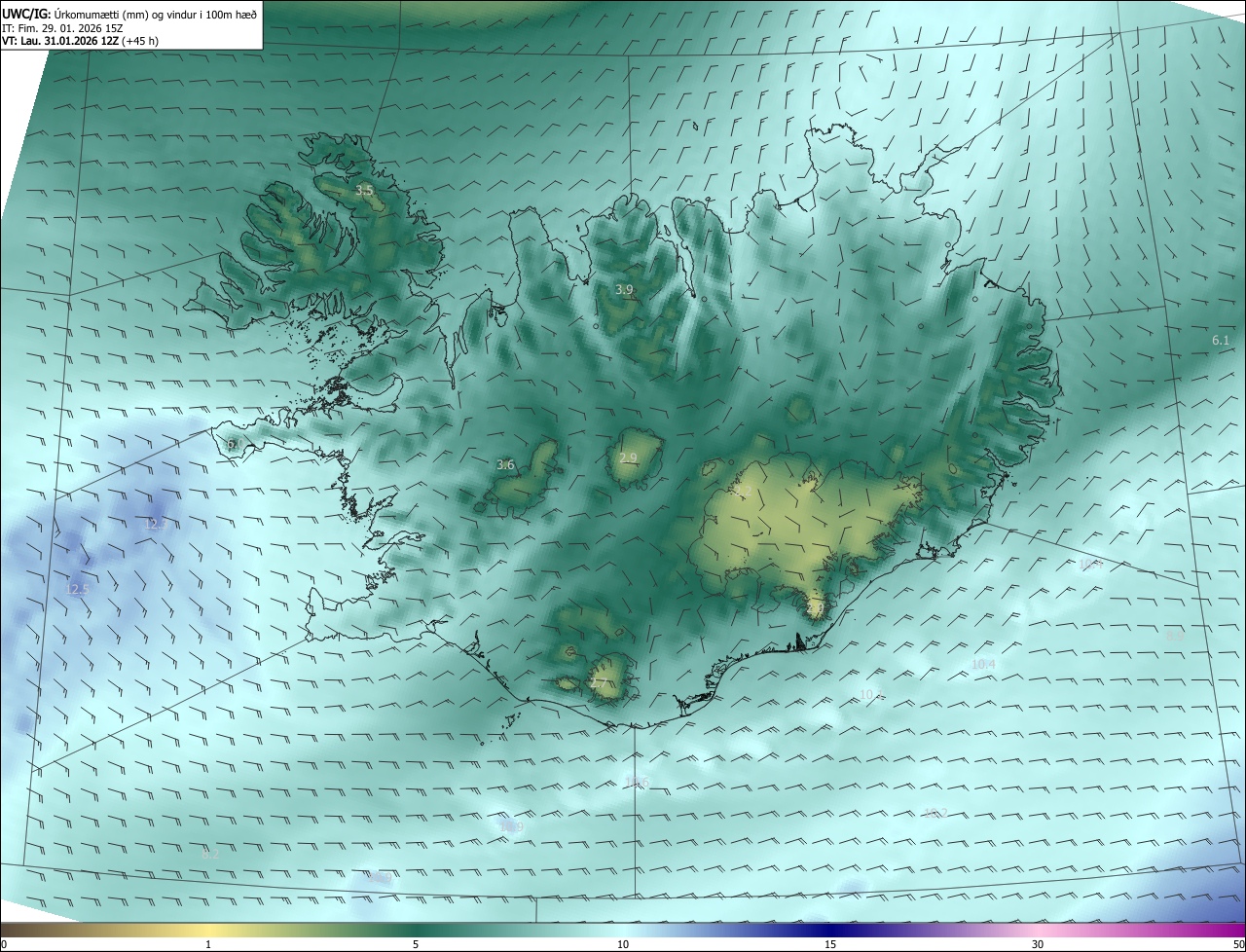Click the 10 tick label on the color scale
The height and width of the screenshot is (952, 1246).
pos(623,944)
